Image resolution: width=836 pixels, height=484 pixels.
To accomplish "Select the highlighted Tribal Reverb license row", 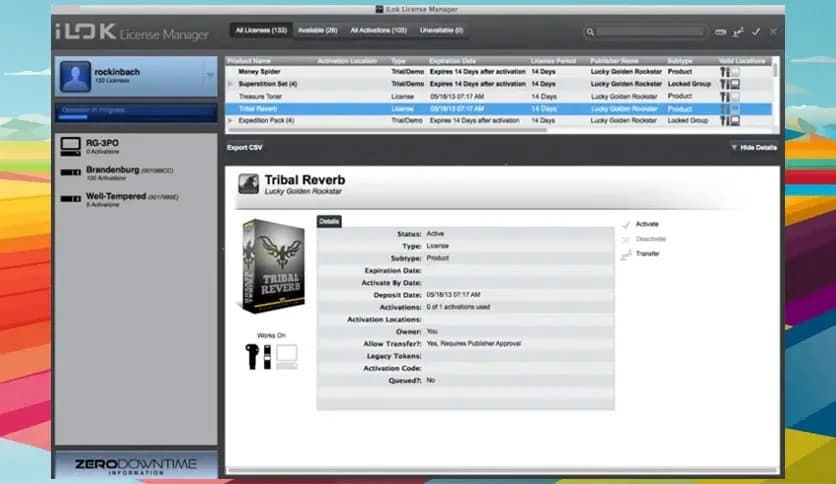I will pos(498,109).
